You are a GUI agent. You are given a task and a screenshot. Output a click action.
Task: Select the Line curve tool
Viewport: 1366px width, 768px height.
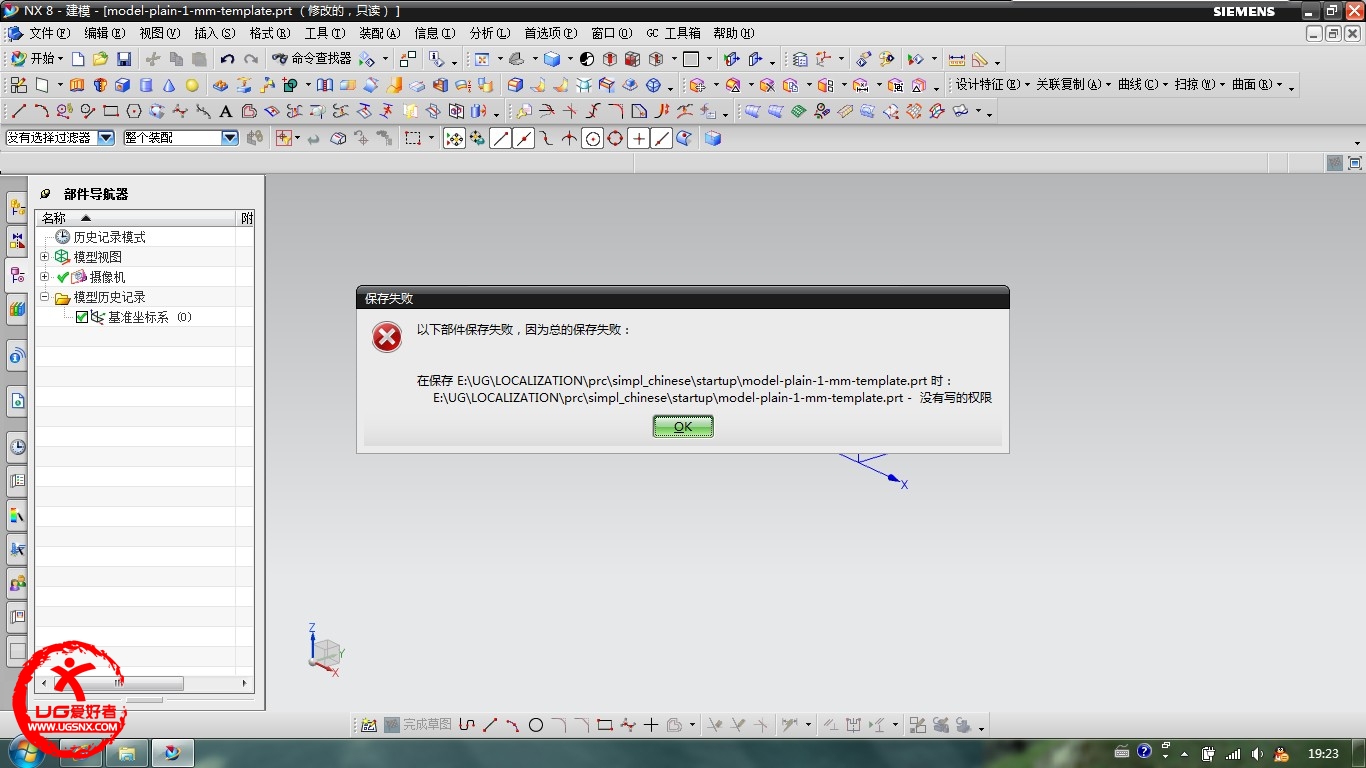click(x=19, y=111)
